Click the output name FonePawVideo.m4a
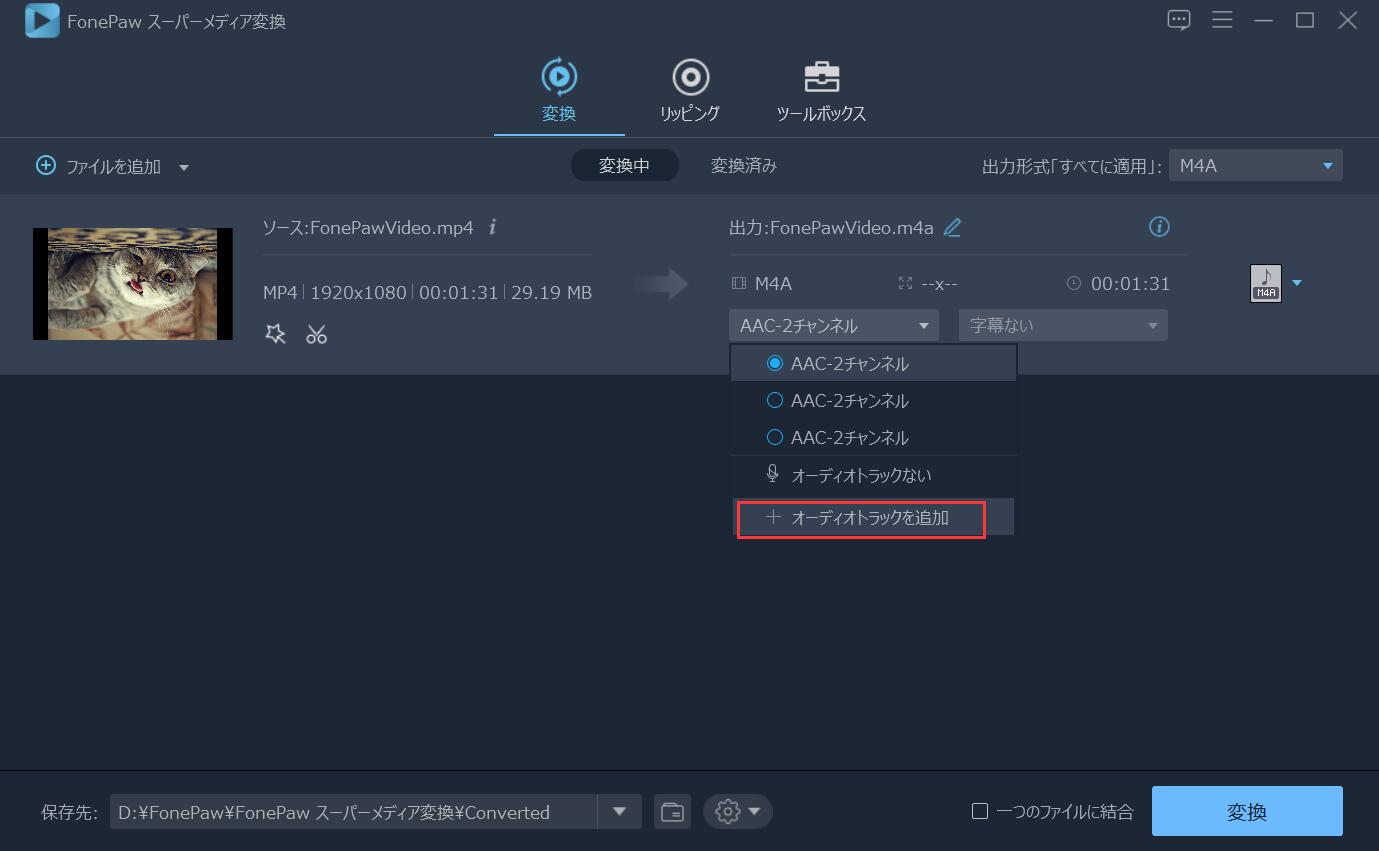 pos(851,228)
